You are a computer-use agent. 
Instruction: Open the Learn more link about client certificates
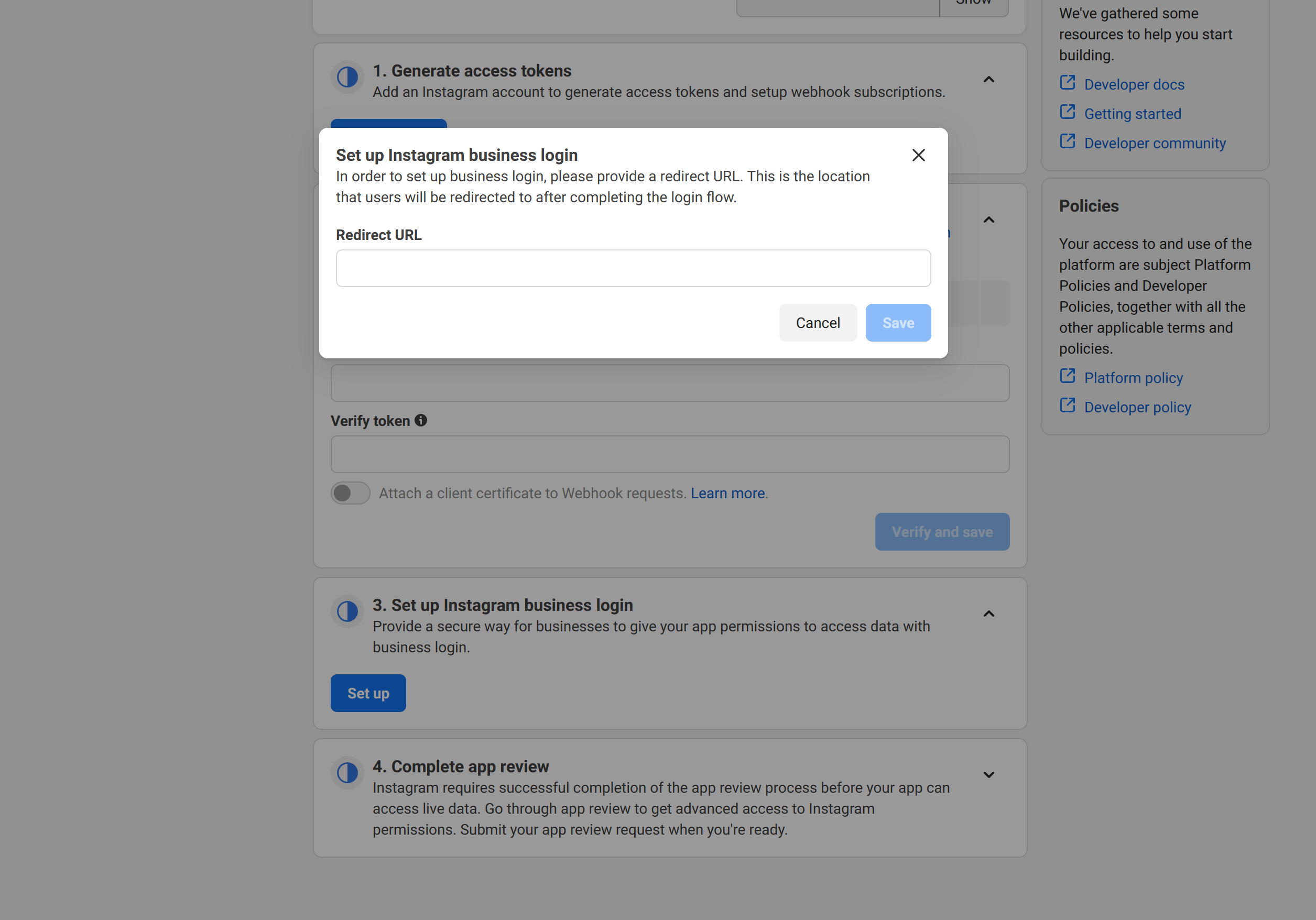tap(727, 492)
